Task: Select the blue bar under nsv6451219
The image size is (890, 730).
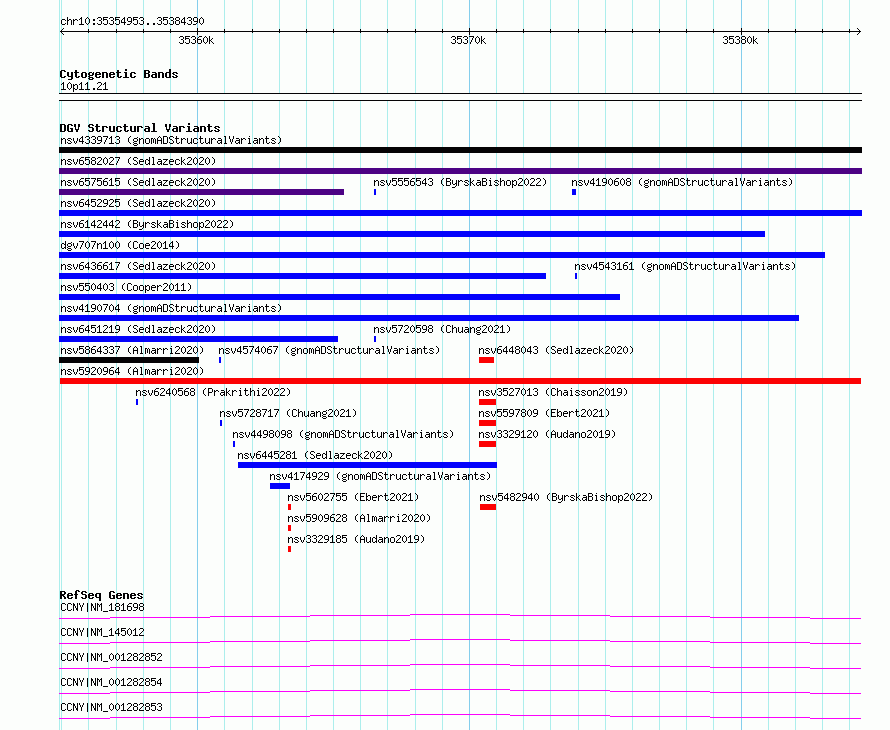Action: 199,339
